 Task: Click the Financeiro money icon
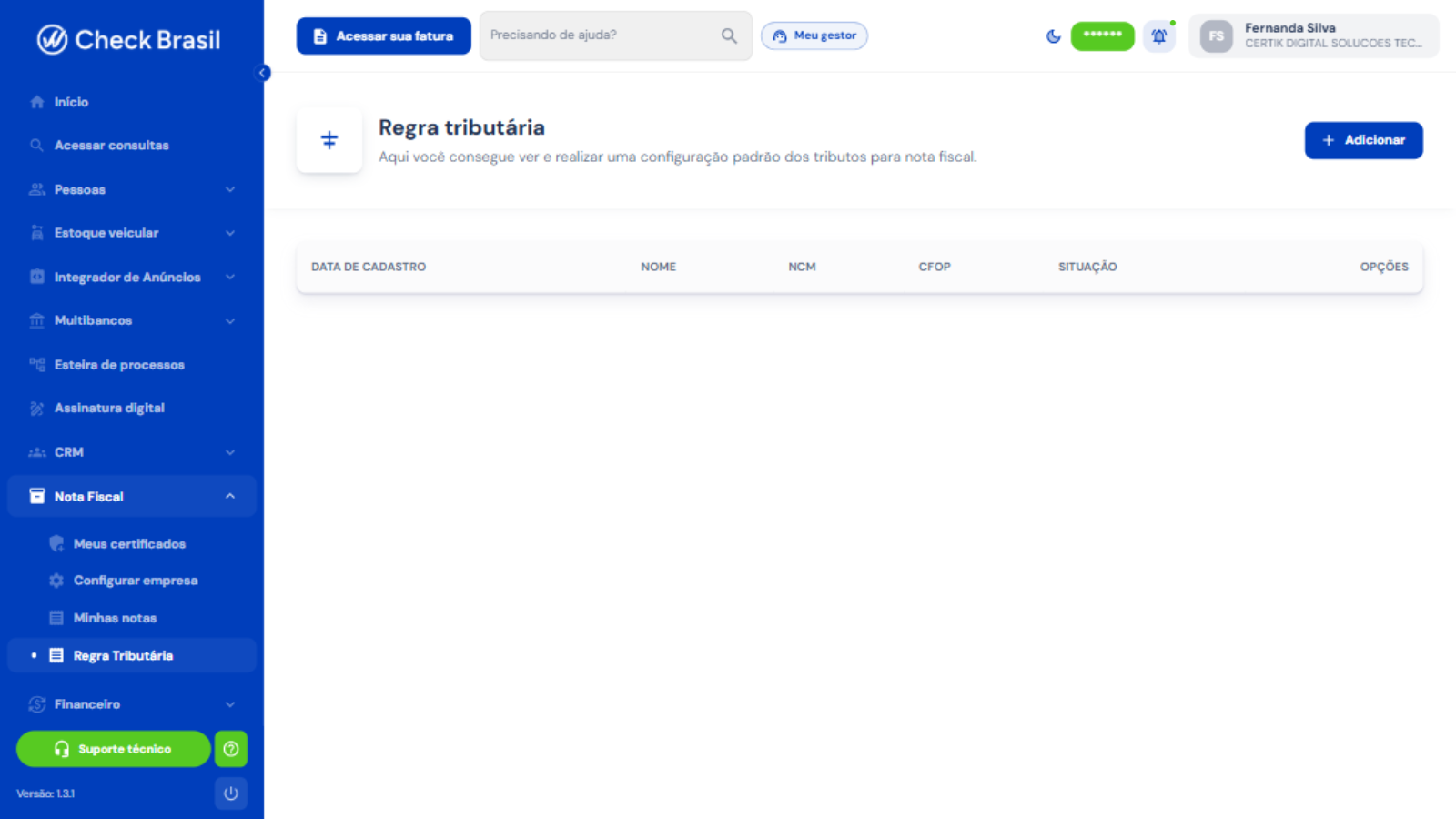pos(37,704)
